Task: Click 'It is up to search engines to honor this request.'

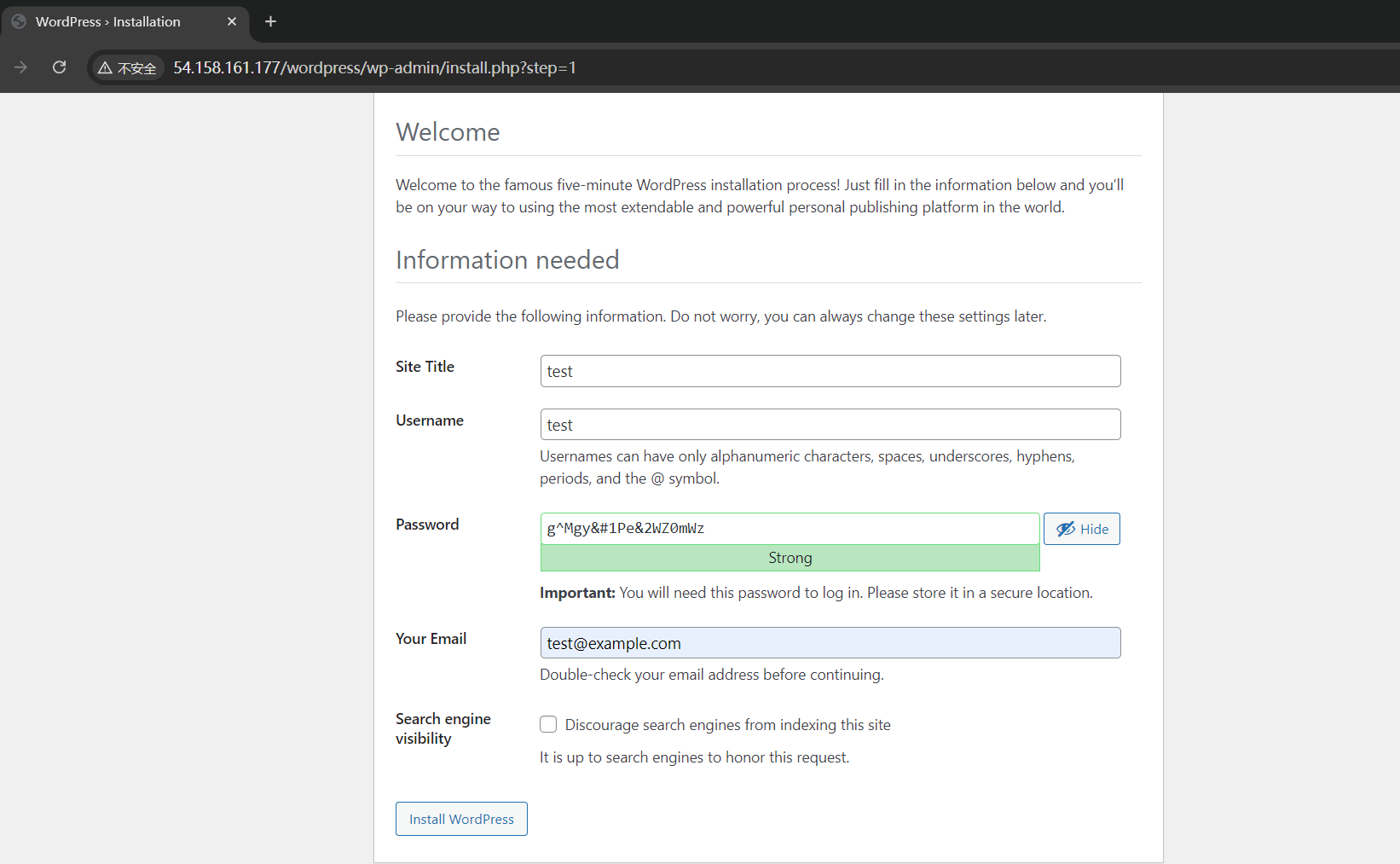Action: [x=694, y=757]
